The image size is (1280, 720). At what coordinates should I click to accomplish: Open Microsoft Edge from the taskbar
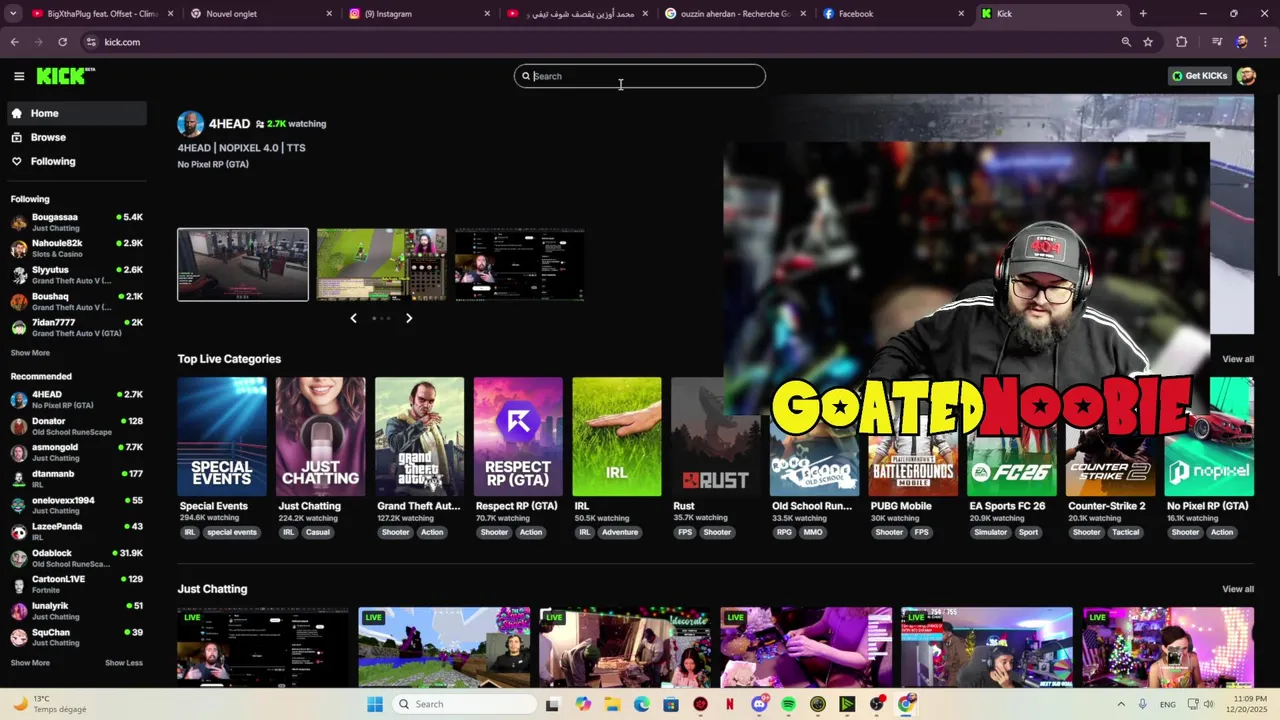point(641,704)
